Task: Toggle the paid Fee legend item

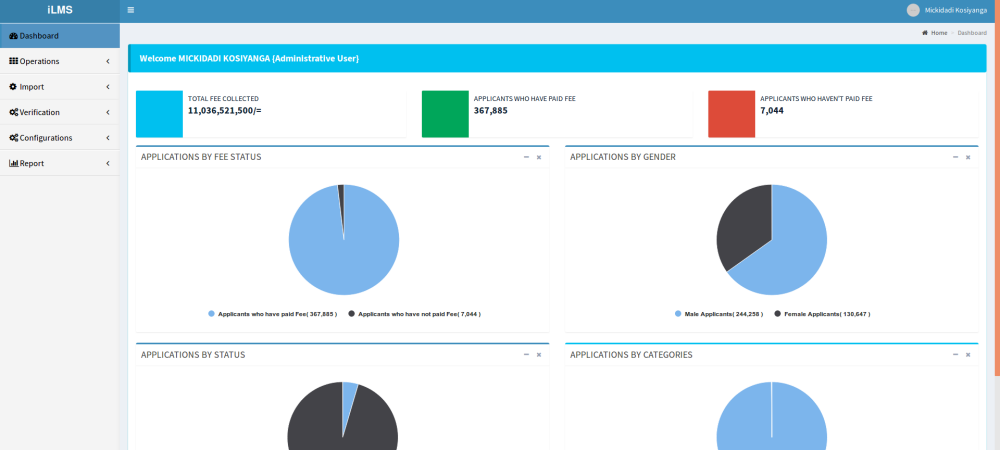Action: [x=272, y=314]
